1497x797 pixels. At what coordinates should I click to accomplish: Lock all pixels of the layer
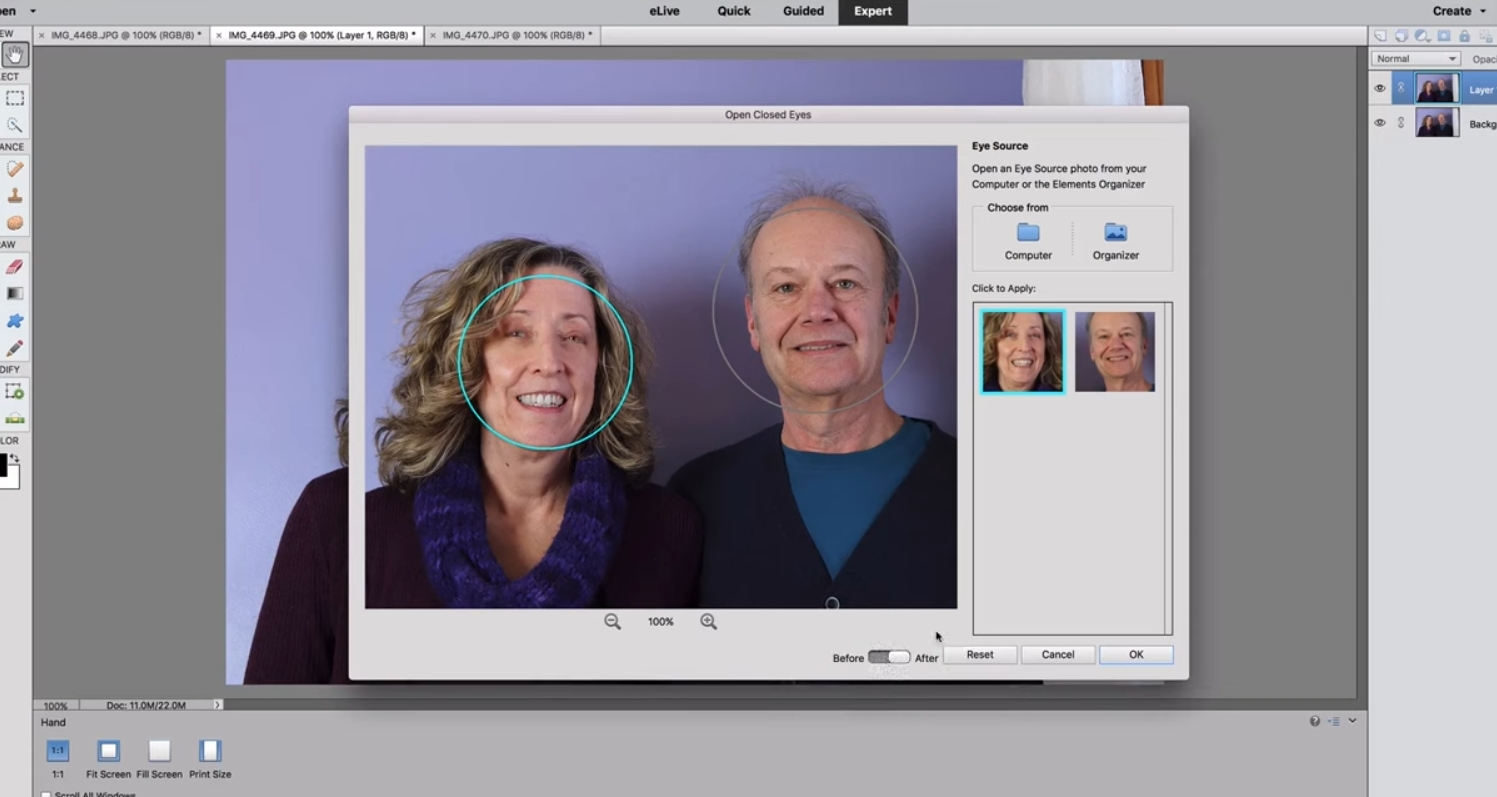[1464, 36]
